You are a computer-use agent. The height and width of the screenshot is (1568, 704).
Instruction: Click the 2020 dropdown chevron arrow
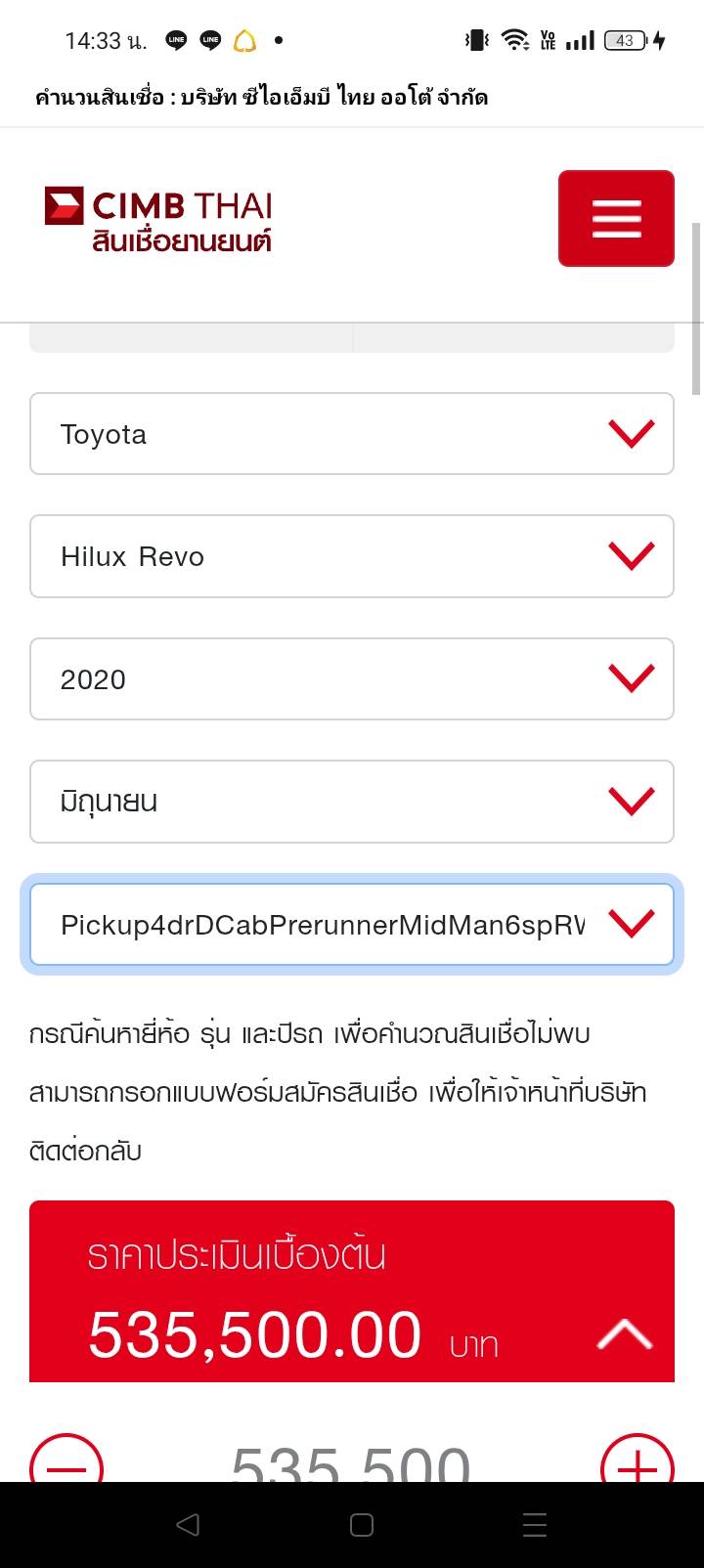(x=632, y=678)
